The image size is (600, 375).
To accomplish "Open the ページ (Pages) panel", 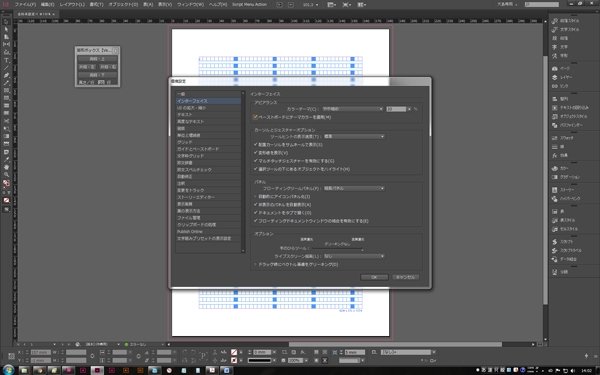I will click(561, 68).
